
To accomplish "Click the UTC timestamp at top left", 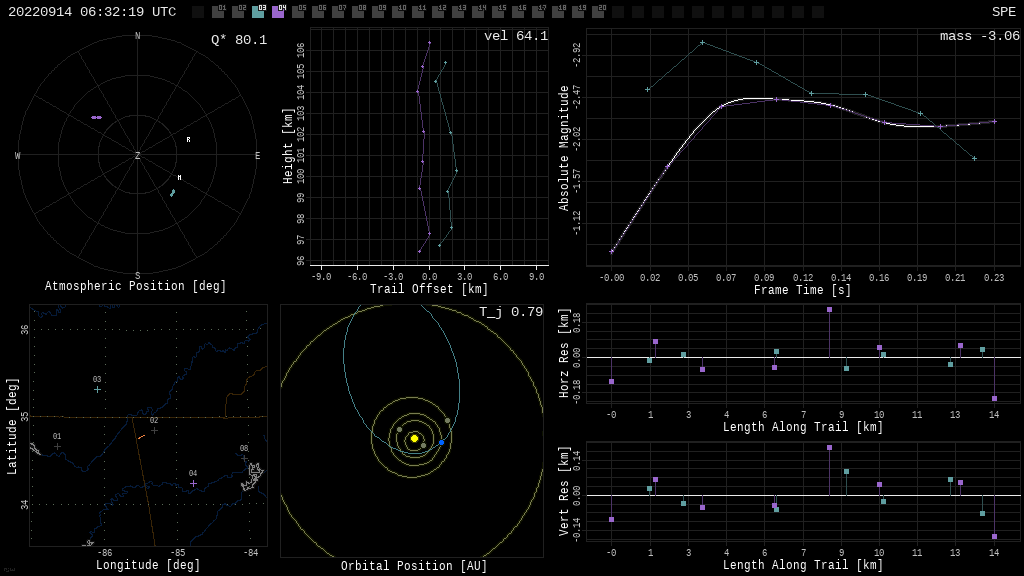I will tap(92, 12).
